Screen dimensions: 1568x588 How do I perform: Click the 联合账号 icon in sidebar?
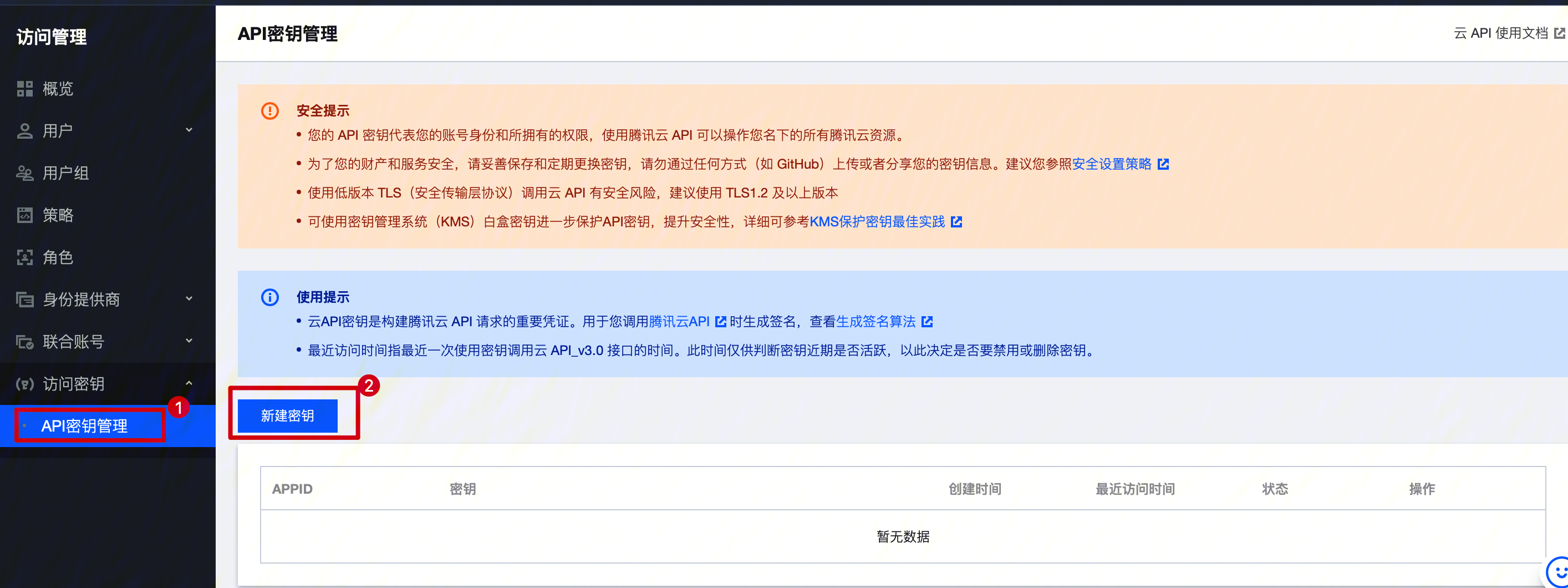pyautogui.click(x=25, y=342)
